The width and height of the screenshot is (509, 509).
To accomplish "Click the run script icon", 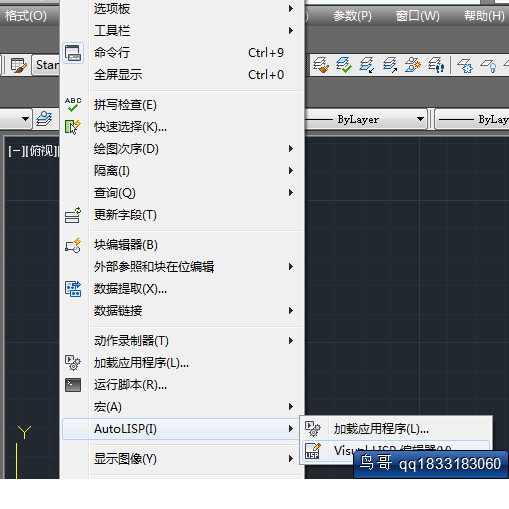I will pos(73,385).
